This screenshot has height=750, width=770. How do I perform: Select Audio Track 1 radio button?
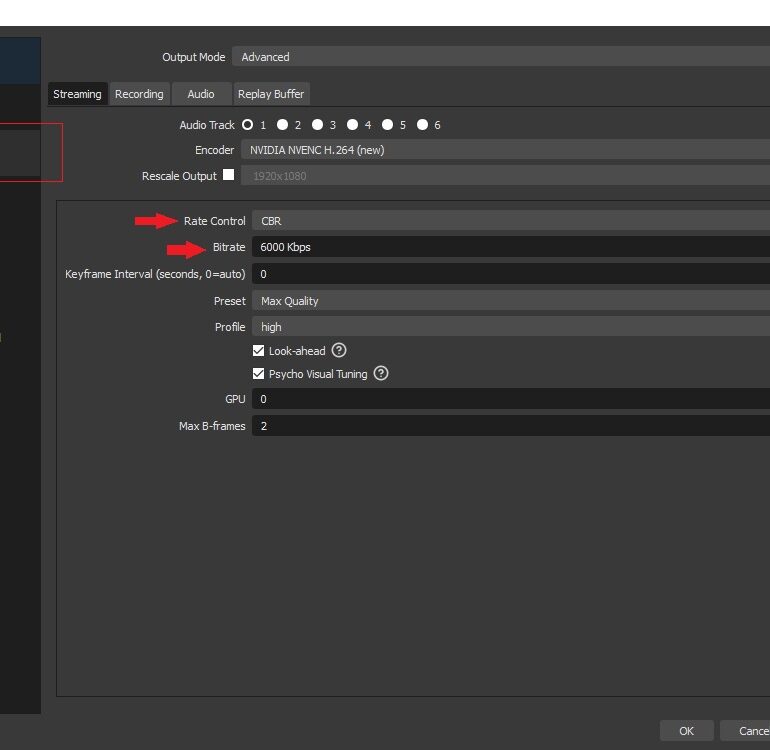click(x=248, y=125)
